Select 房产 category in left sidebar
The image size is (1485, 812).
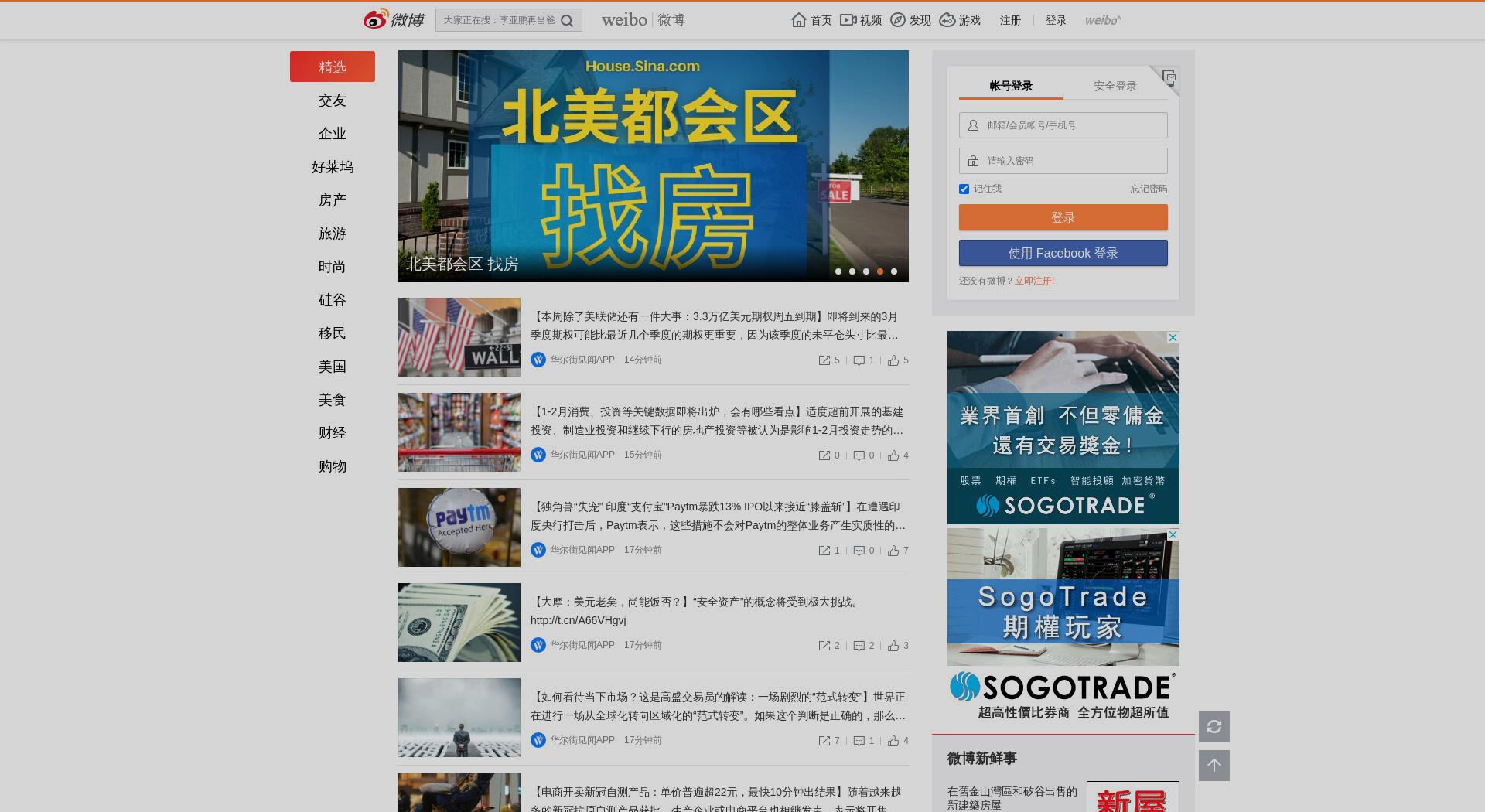point(333,200)
